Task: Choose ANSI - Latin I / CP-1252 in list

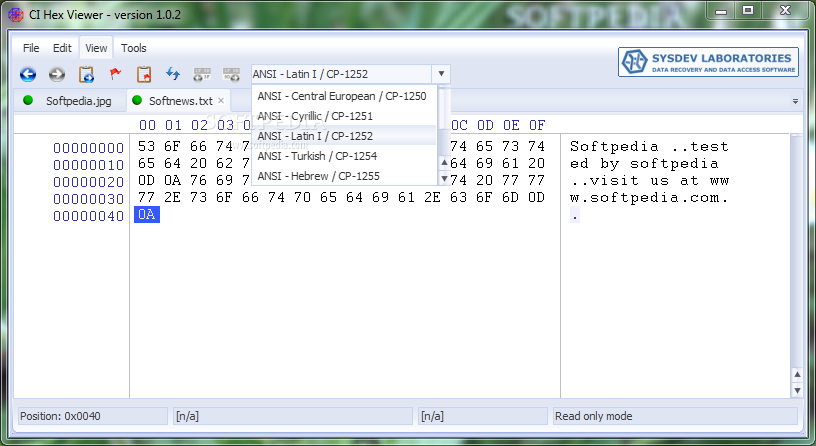Action: (x=344, y=136)
